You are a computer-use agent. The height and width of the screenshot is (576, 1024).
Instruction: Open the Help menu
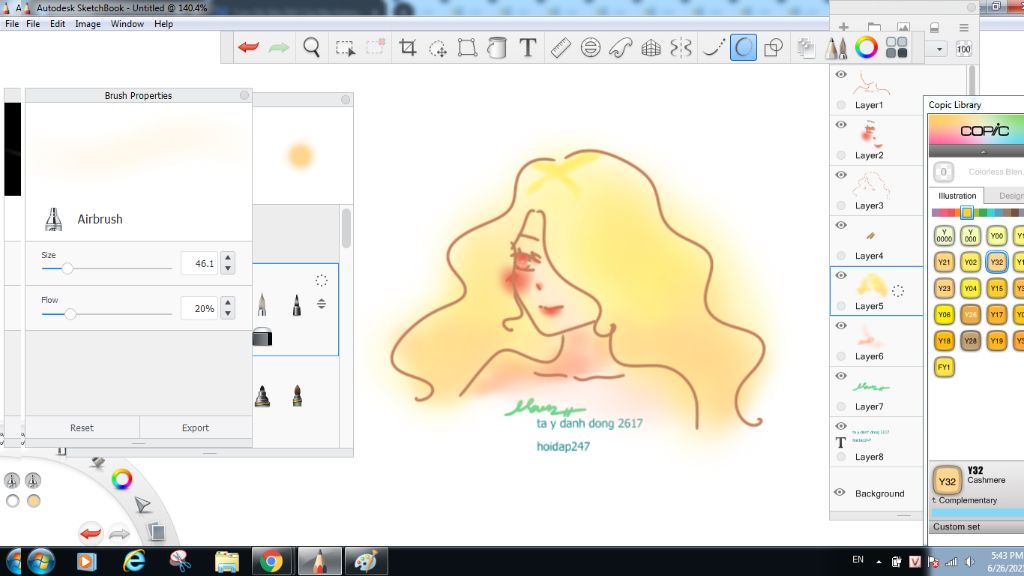pyautogui.click(x=163, y=24)
